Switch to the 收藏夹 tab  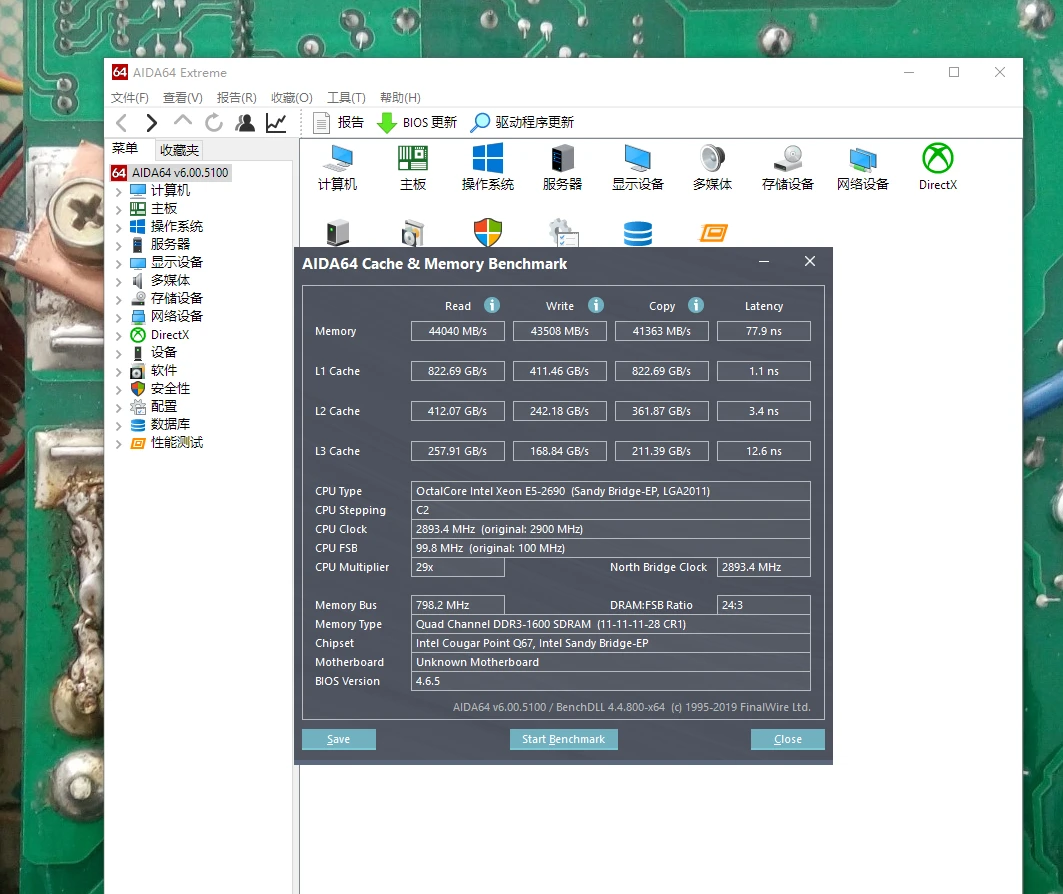click(x=180, y=150)
